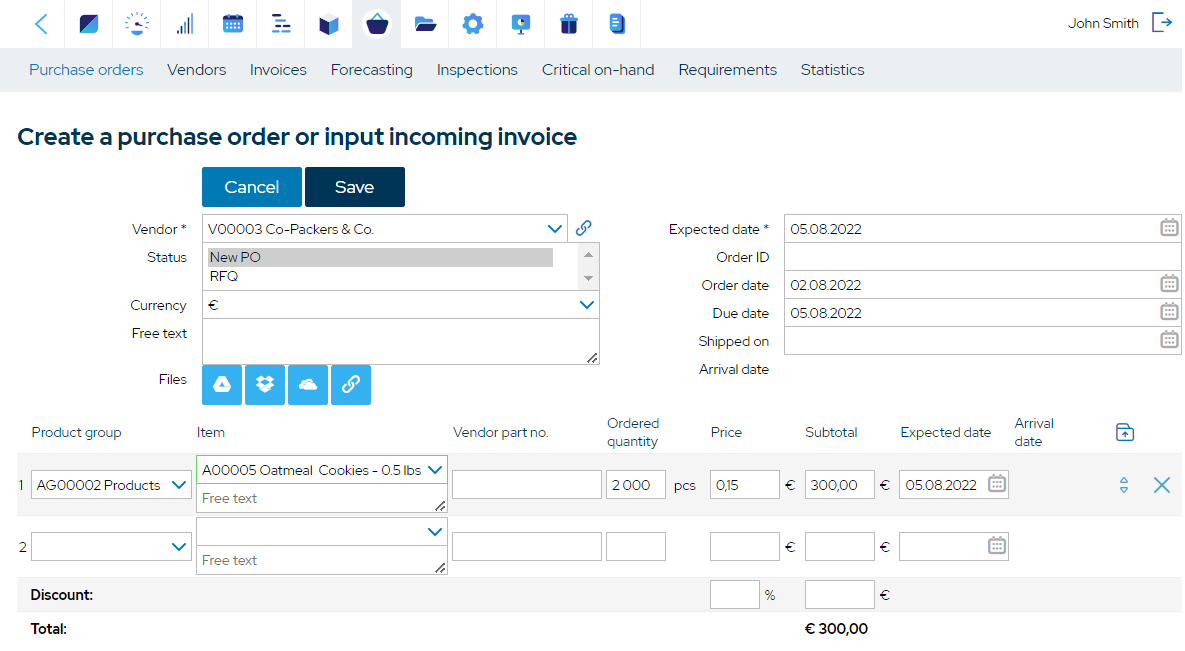Image resolution: width=1185 pixels, height=651 pixels.
Task: Open calendar picker for Due date
Action: [x=1169, y=312]
